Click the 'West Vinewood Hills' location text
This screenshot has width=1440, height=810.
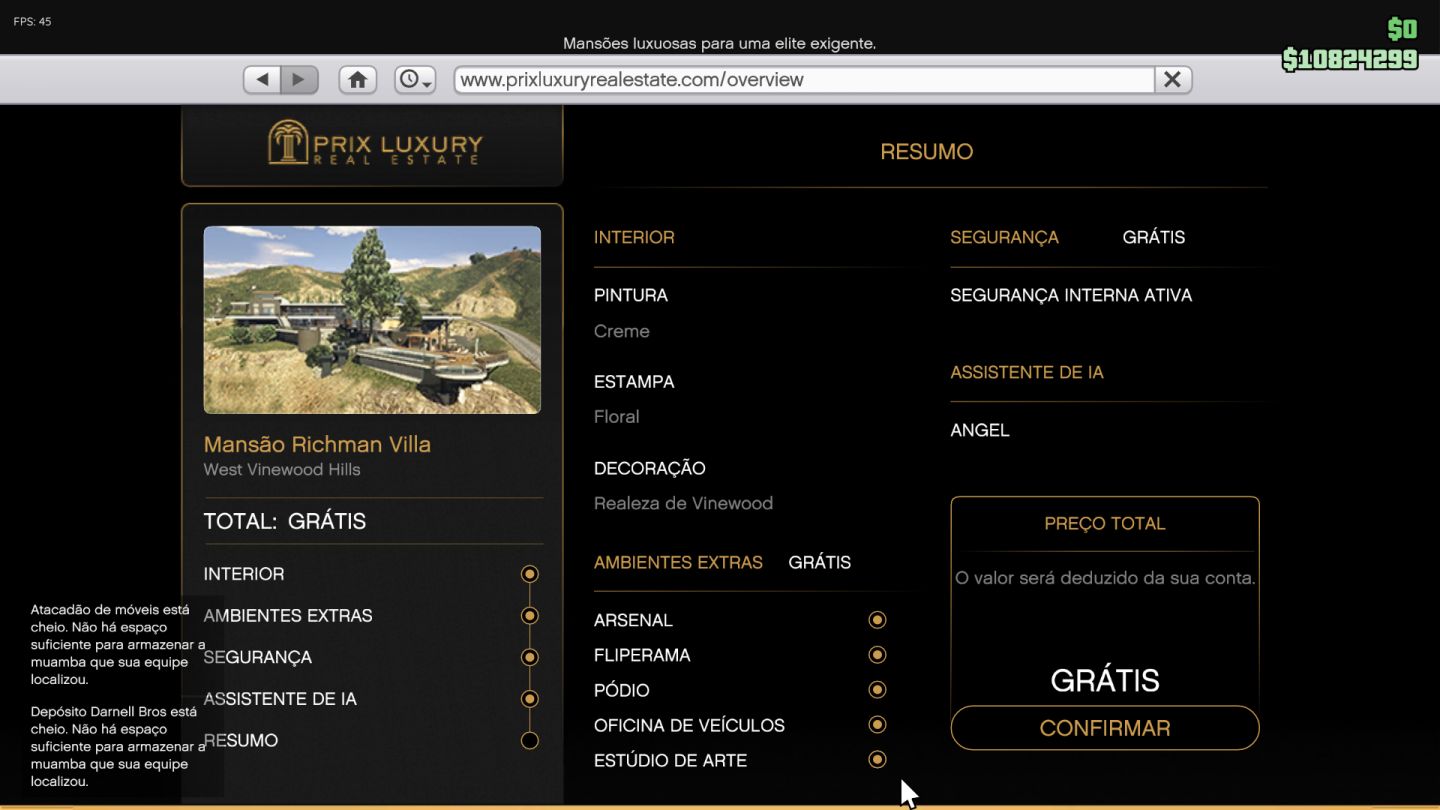282,470
